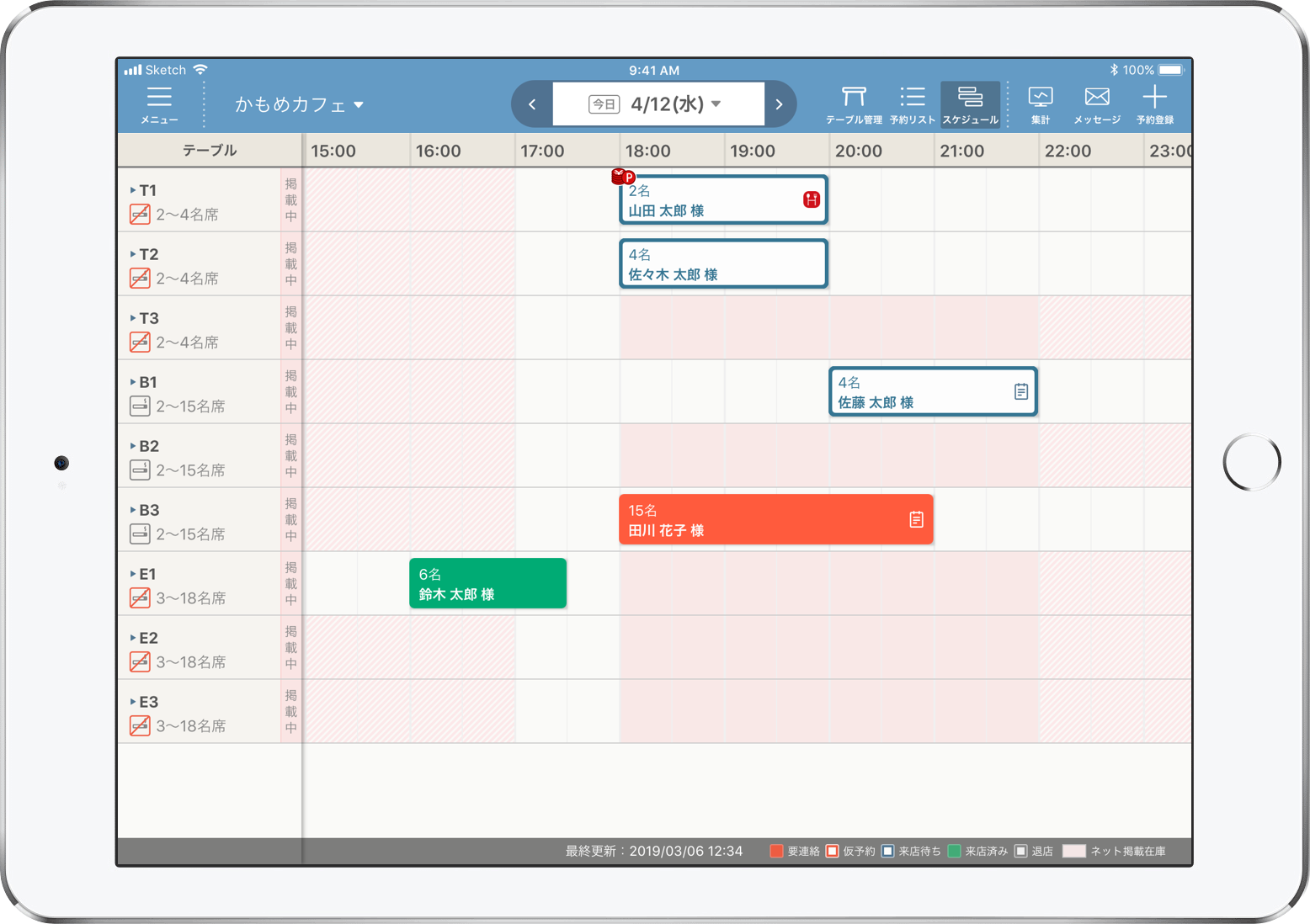Open the table management view
The image size is (1310, 924).
(854, 104)
